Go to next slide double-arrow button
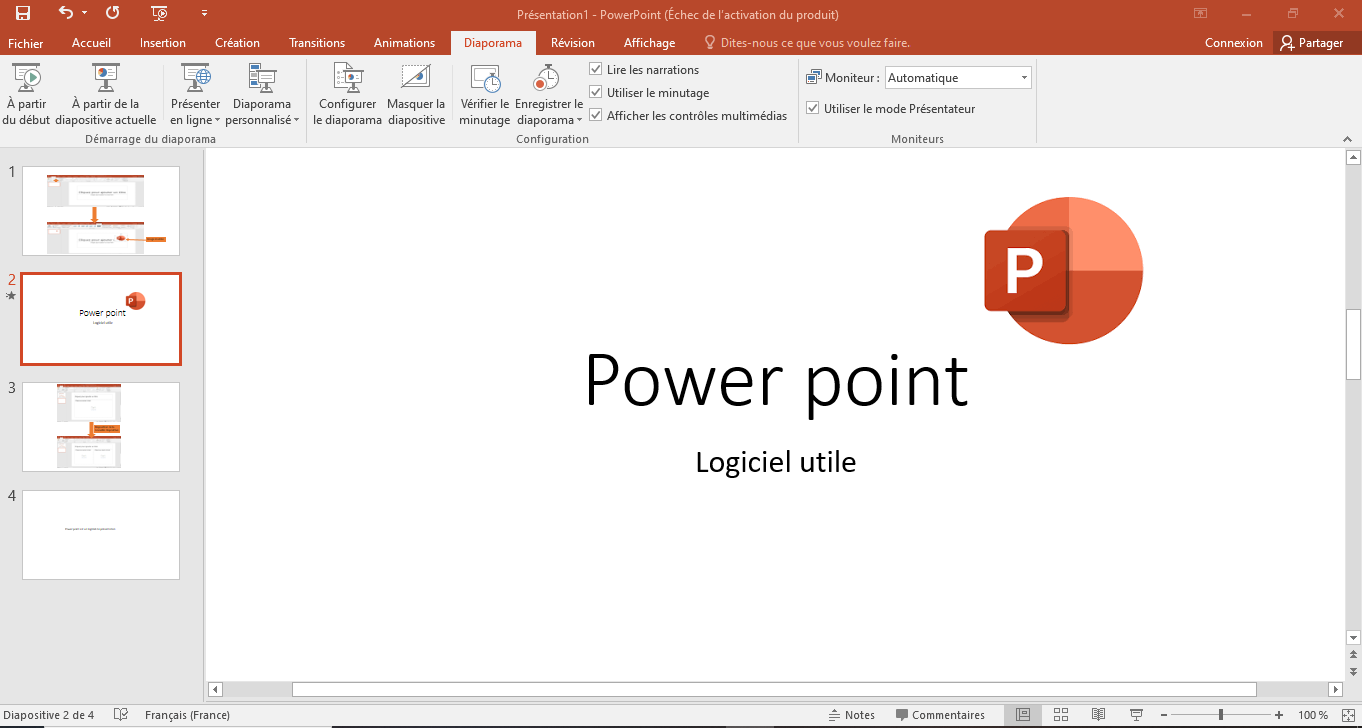Screen dimensions: 1362x728 (1353, 671)
